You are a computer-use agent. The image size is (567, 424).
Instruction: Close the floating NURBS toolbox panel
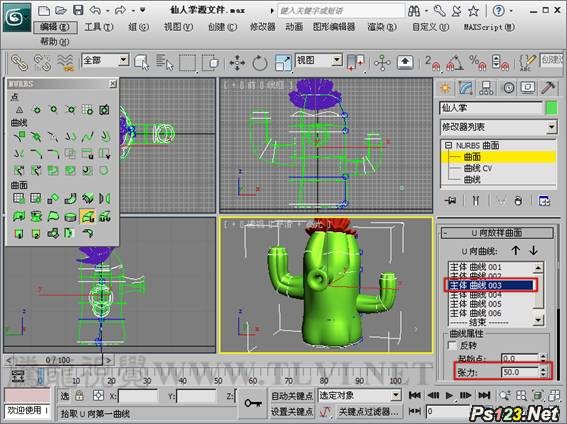113,84
